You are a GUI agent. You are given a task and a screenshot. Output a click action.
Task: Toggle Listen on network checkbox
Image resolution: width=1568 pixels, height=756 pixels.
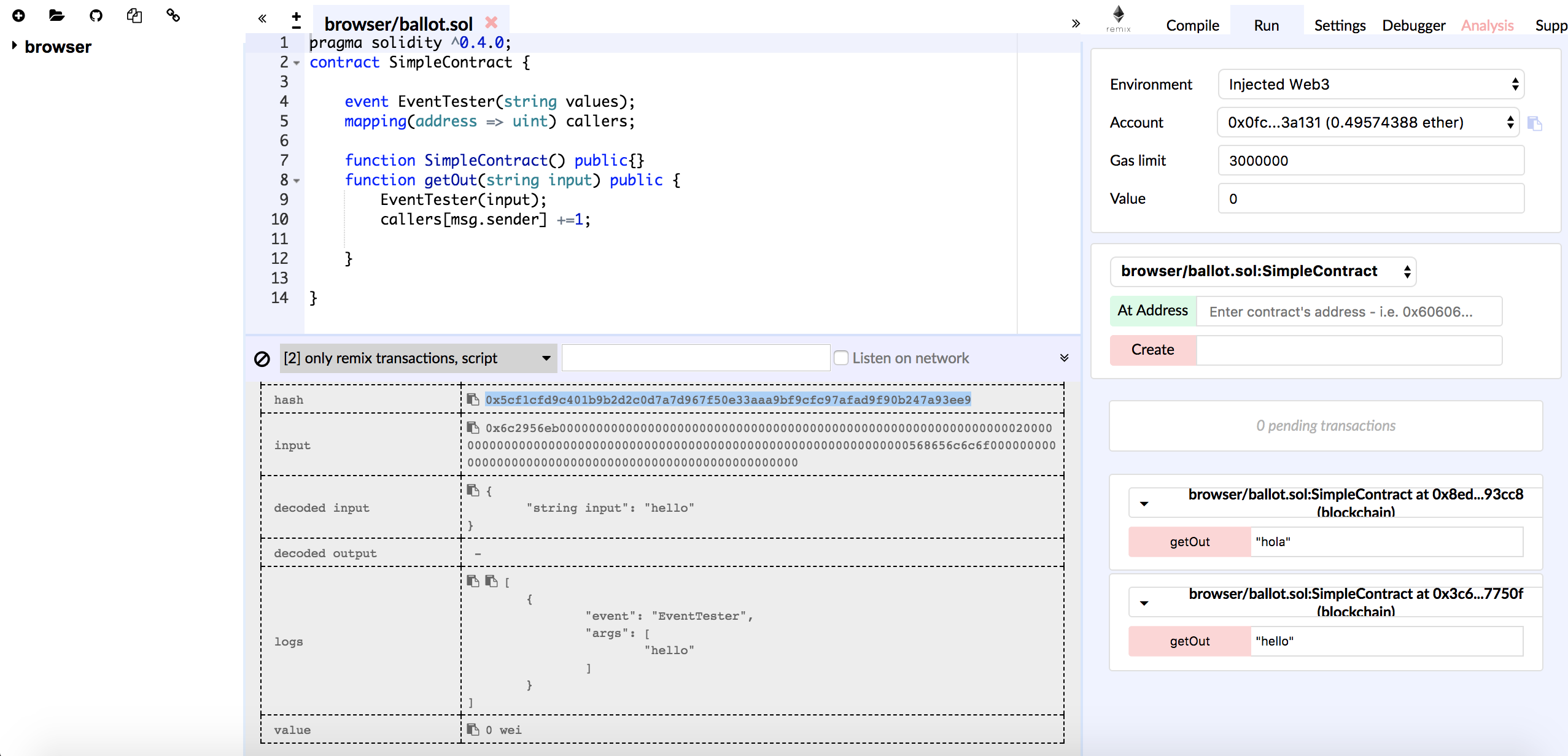[x=841, y=358]
